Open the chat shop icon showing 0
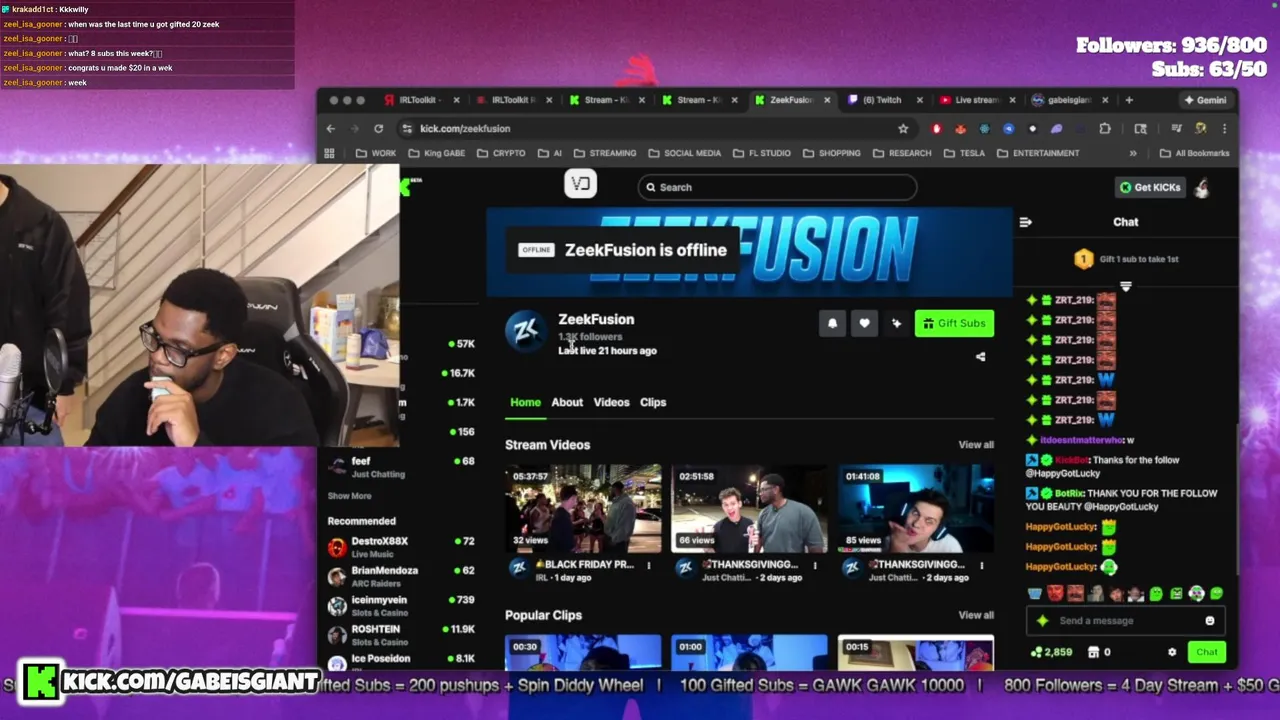 [x=1099, y=652]
